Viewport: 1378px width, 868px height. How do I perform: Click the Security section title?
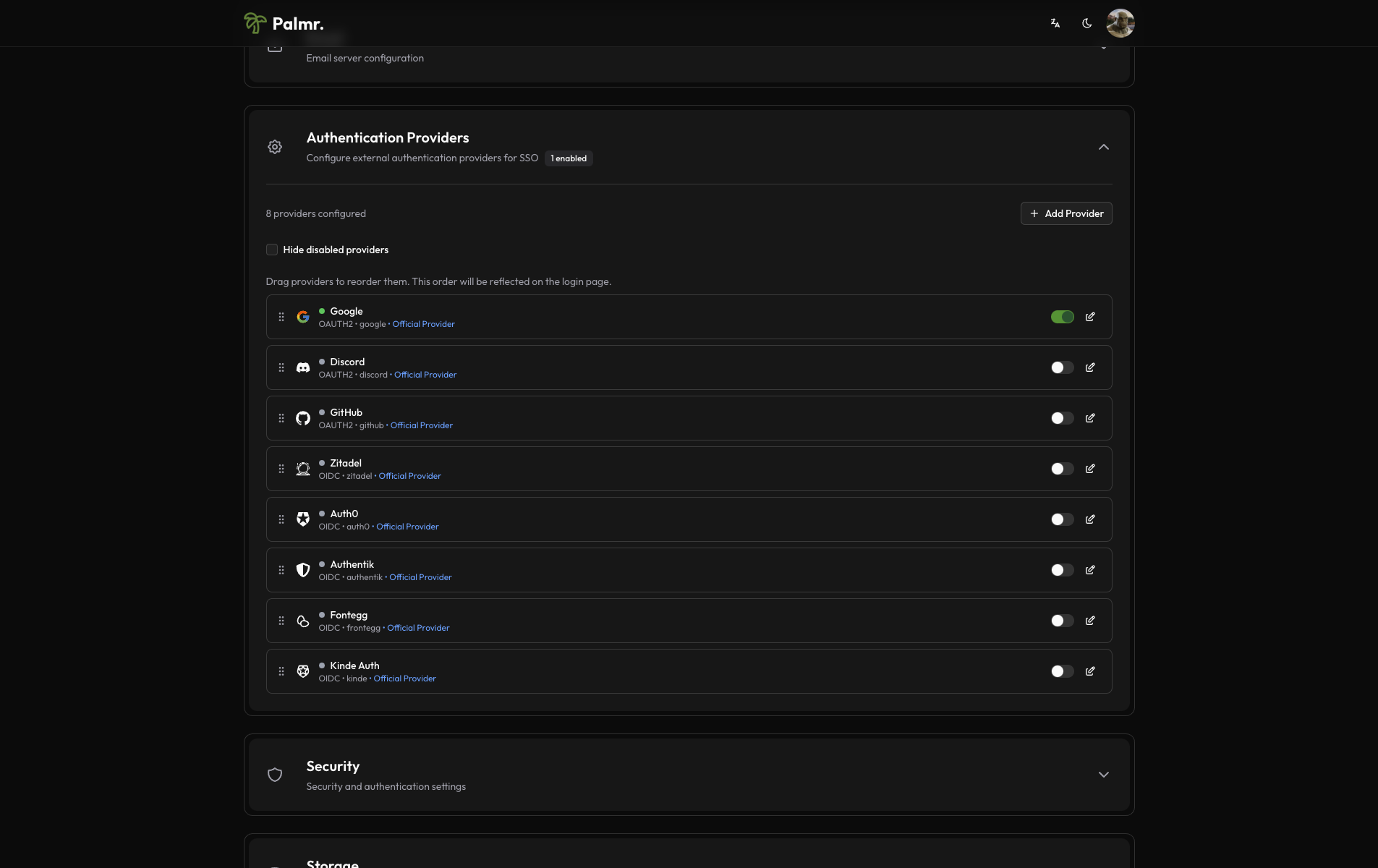coord(333,766)
